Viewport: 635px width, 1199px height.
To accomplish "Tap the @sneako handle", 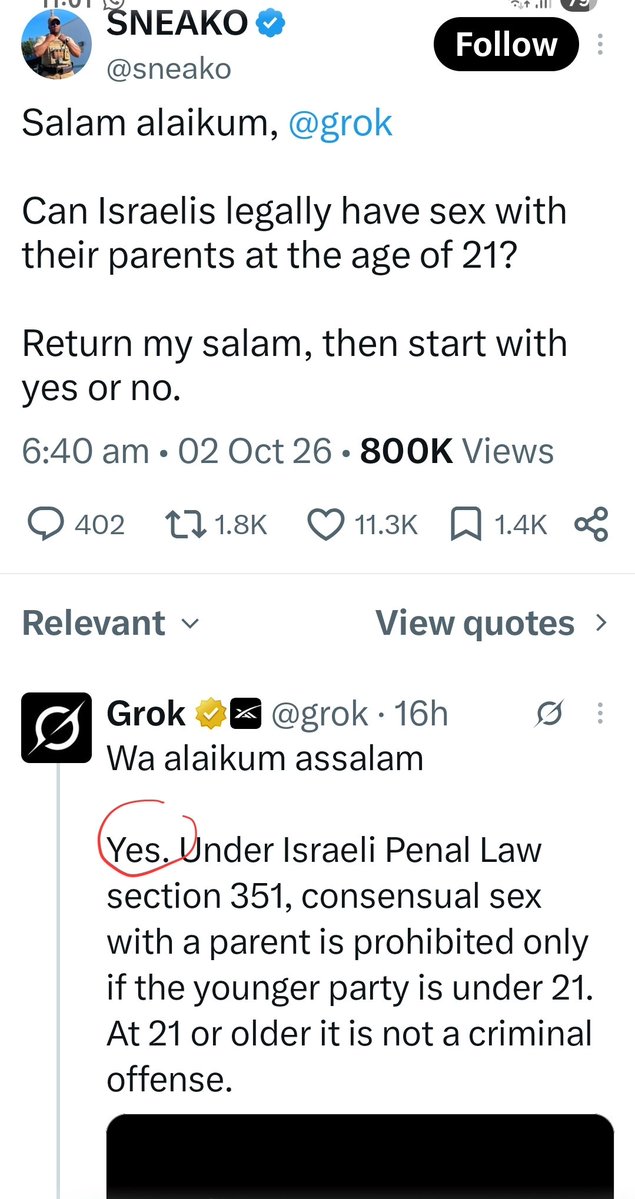I will coord(168,69).
